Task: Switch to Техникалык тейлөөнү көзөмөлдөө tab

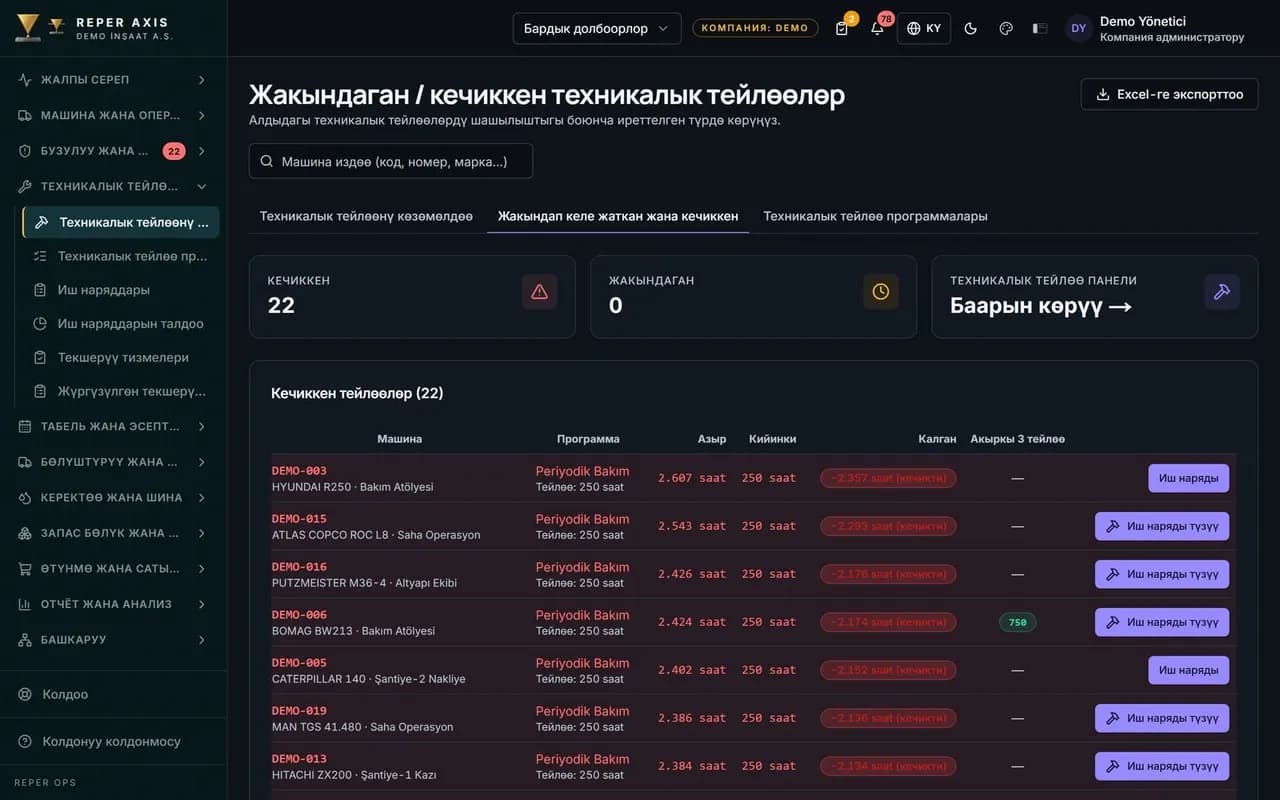Action: pos(366,216)
